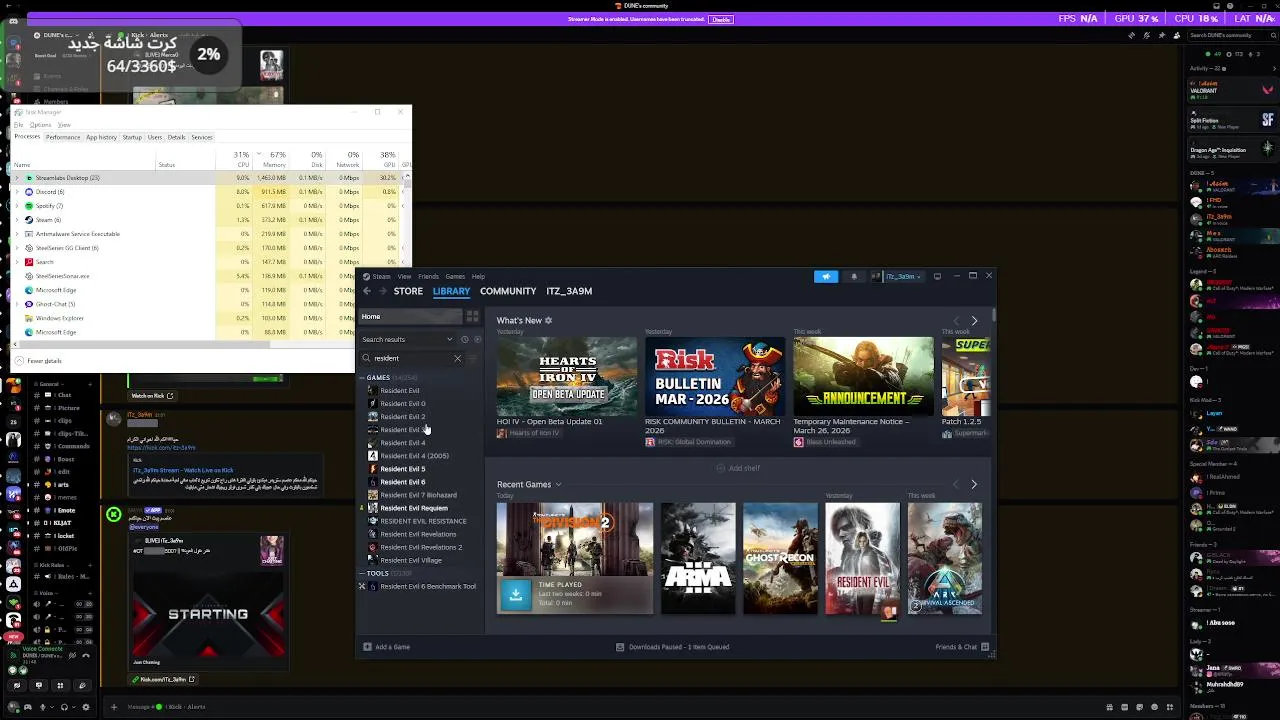Image resolution: width=1280 pixels, height=720 pixels.
Task: Toggle Discord microphone mute button
Action: point(44,707)
